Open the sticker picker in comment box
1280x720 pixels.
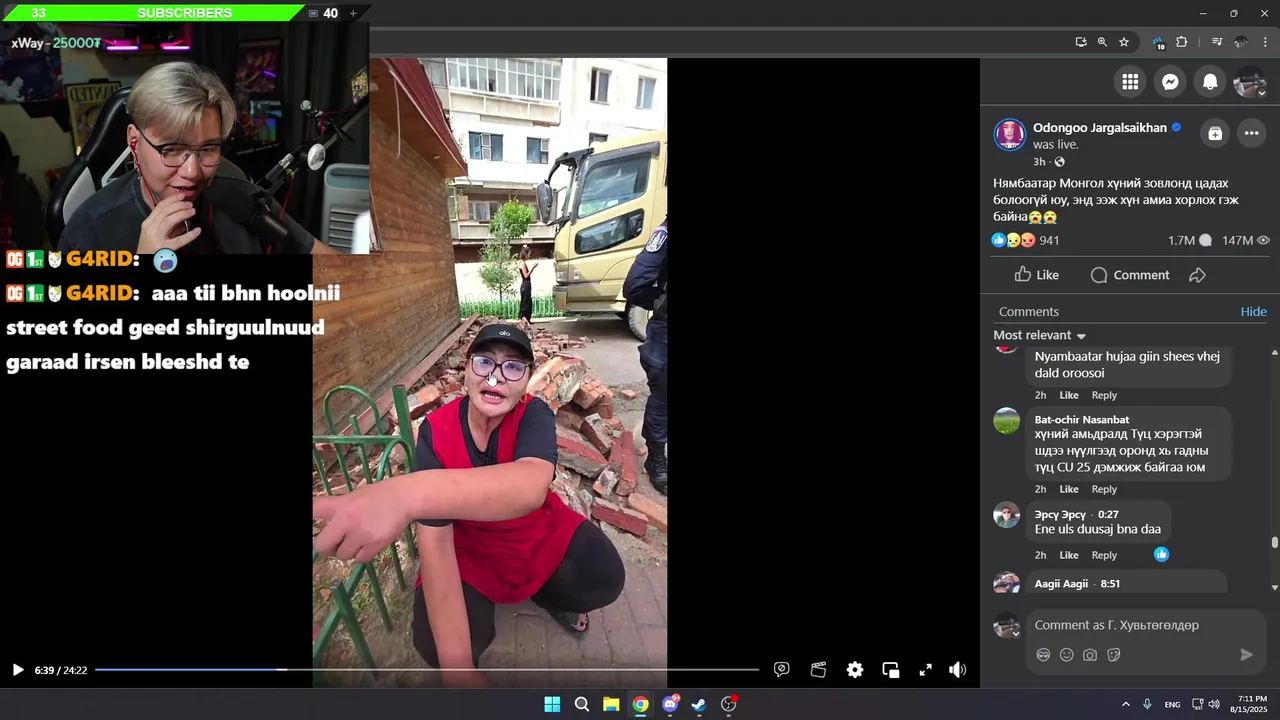tap(1114, 655)
